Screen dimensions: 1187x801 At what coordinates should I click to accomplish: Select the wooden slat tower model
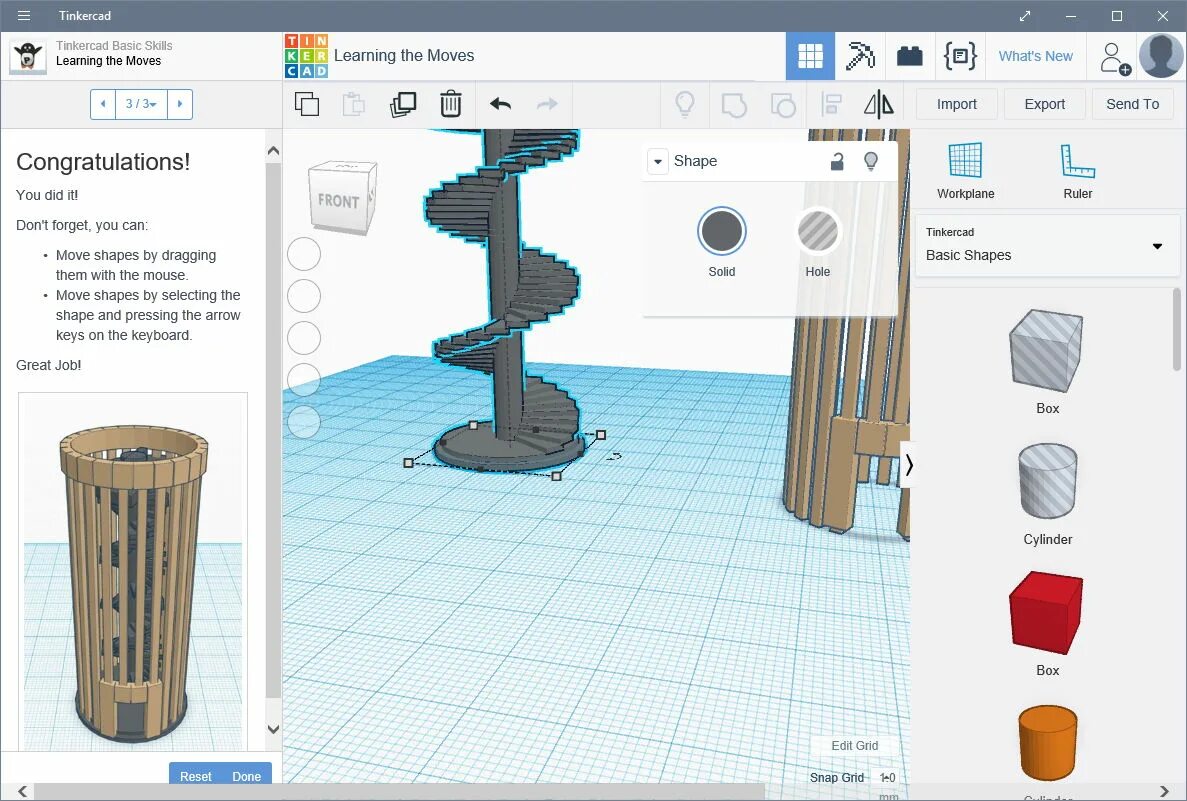pyautogui.click(x=848, y=333)
